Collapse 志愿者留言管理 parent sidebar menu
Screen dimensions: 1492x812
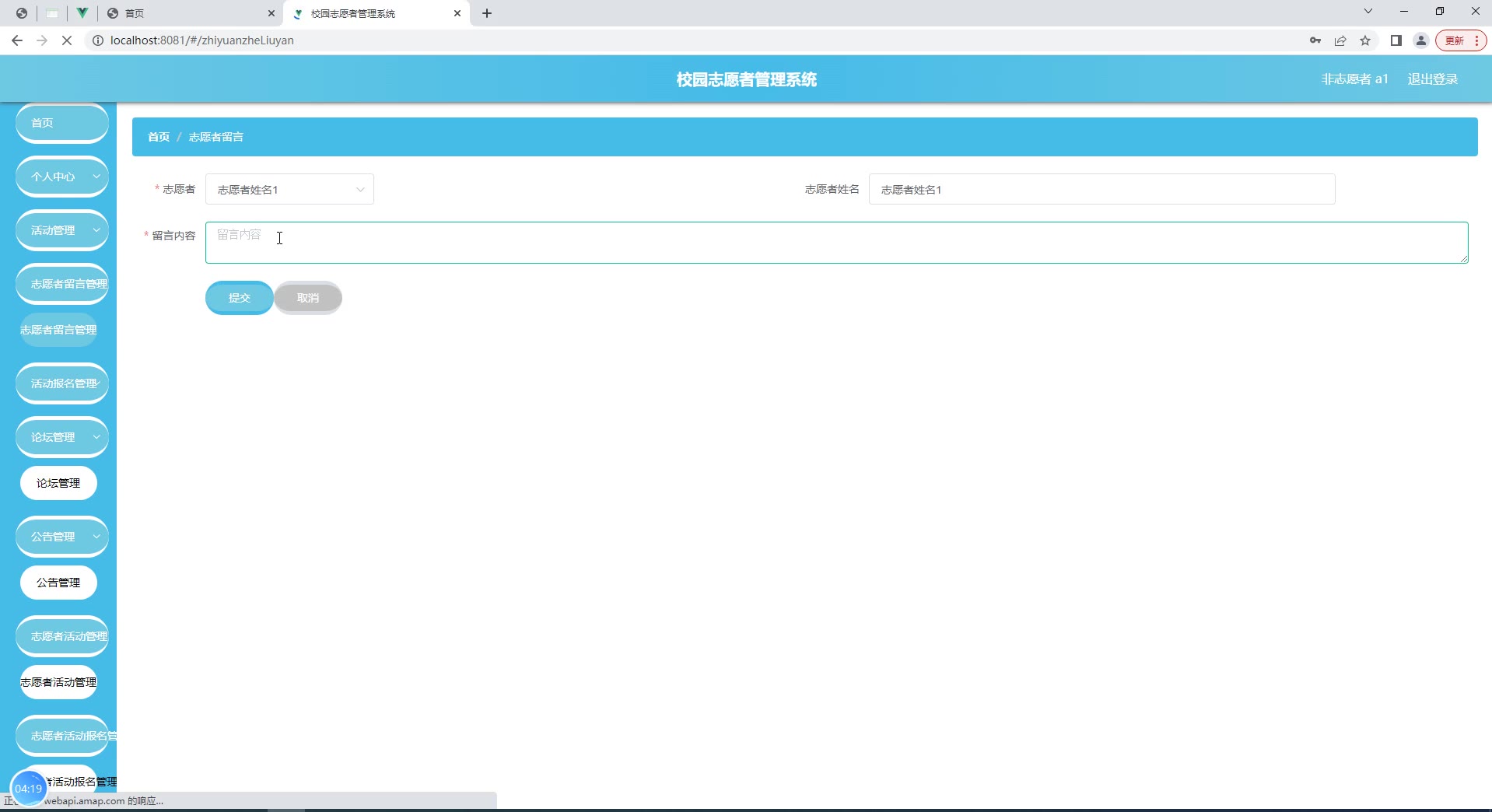pos(62,284)
